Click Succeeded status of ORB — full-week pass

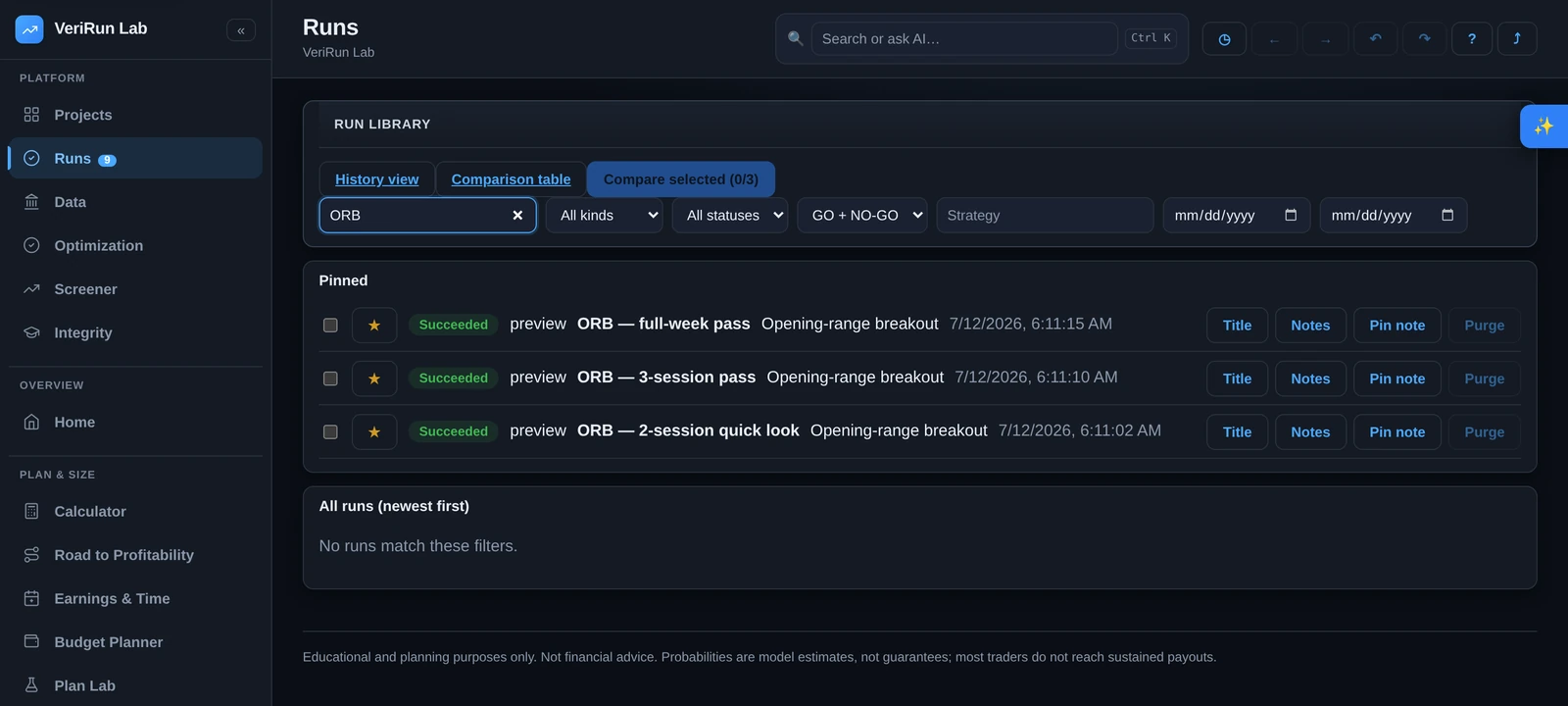point(454,325)
